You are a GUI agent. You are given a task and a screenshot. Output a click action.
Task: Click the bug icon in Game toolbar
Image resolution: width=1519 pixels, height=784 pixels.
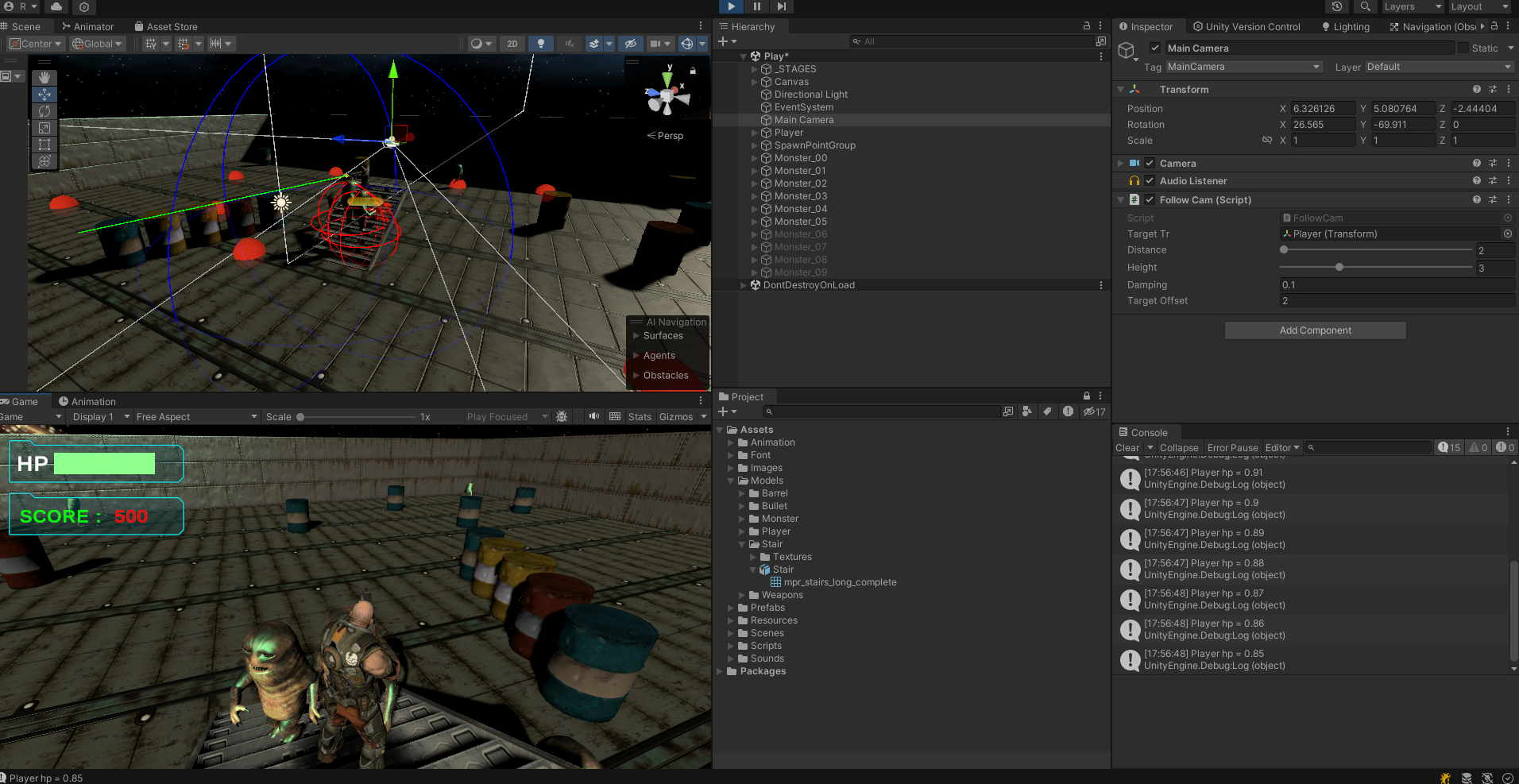[x=562, y=416]
